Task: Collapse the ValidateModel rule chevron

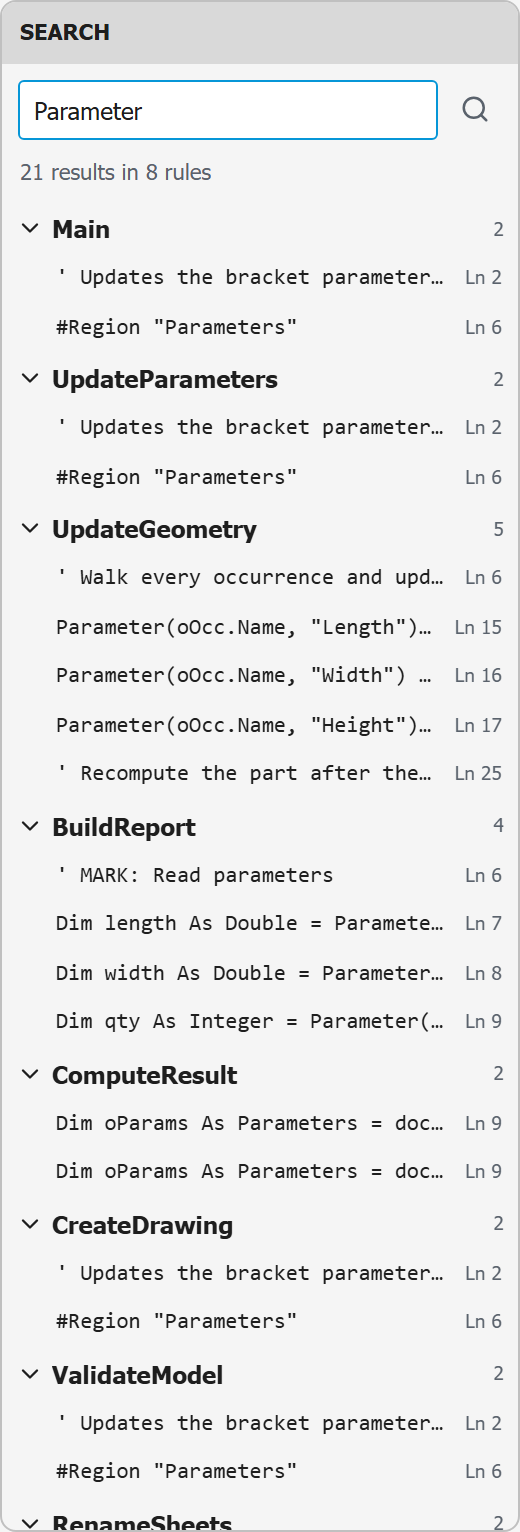Action: [x=29, y=1375]
